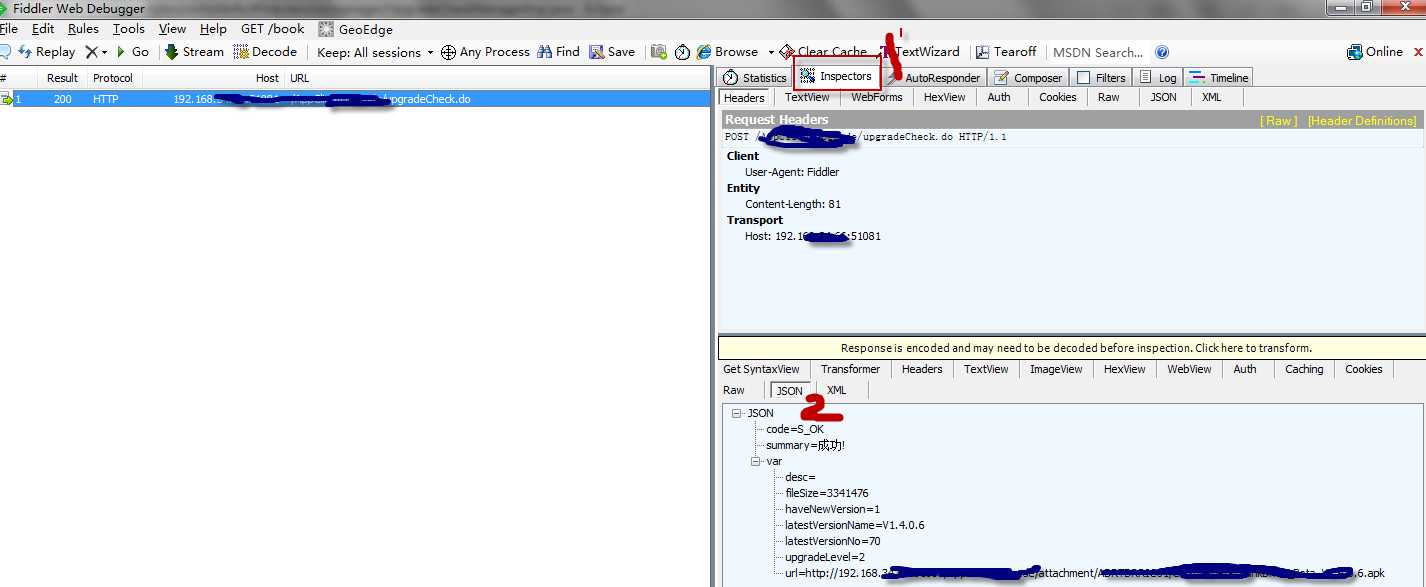The width and height of the screenshot is (1426, 587).
Task: Click the camera screenshot icon
Action: (x=658, y=52)
